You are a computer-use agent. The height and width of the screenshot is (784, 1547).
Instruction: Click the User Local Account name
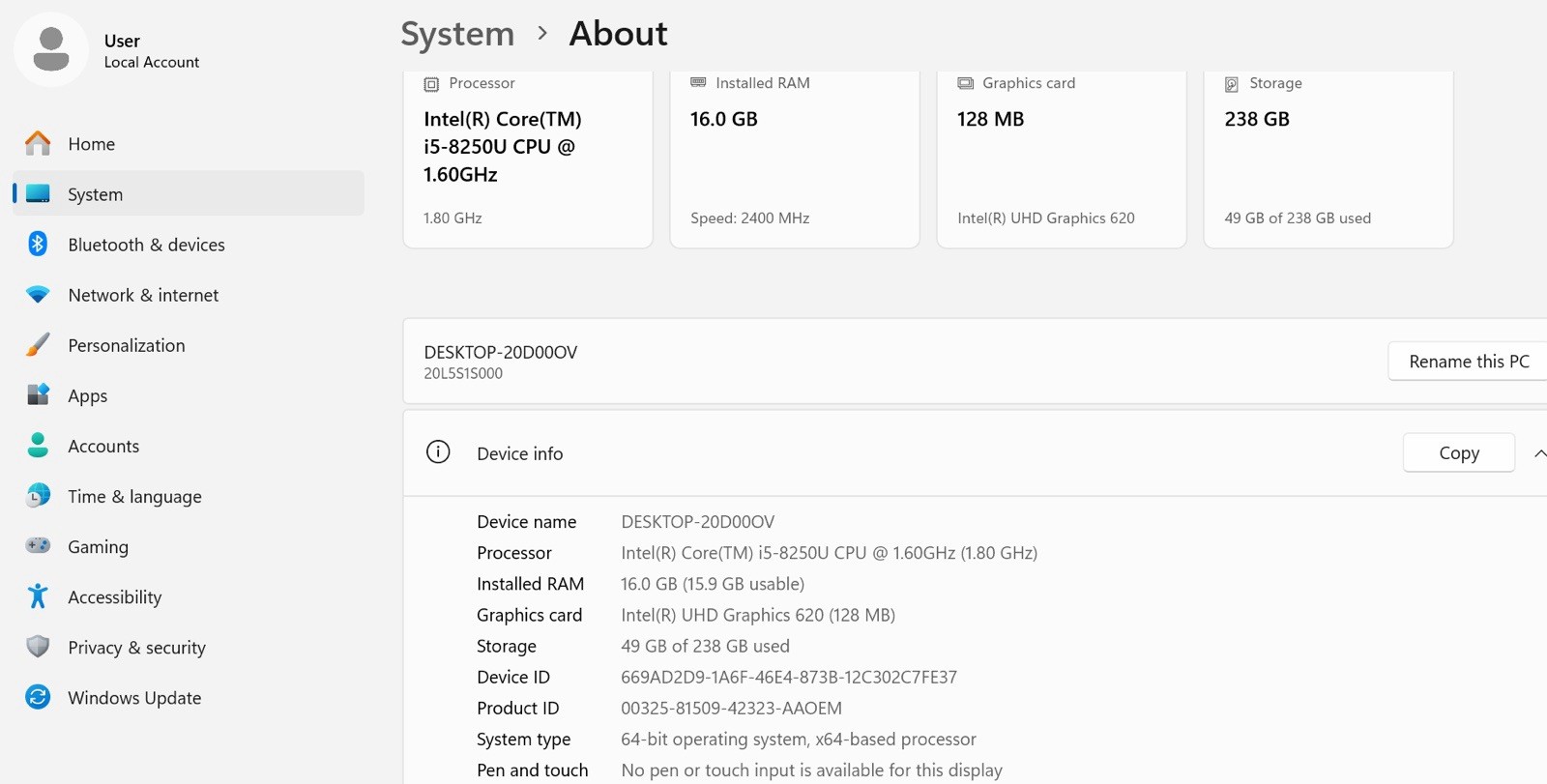(x=151, y=50)
